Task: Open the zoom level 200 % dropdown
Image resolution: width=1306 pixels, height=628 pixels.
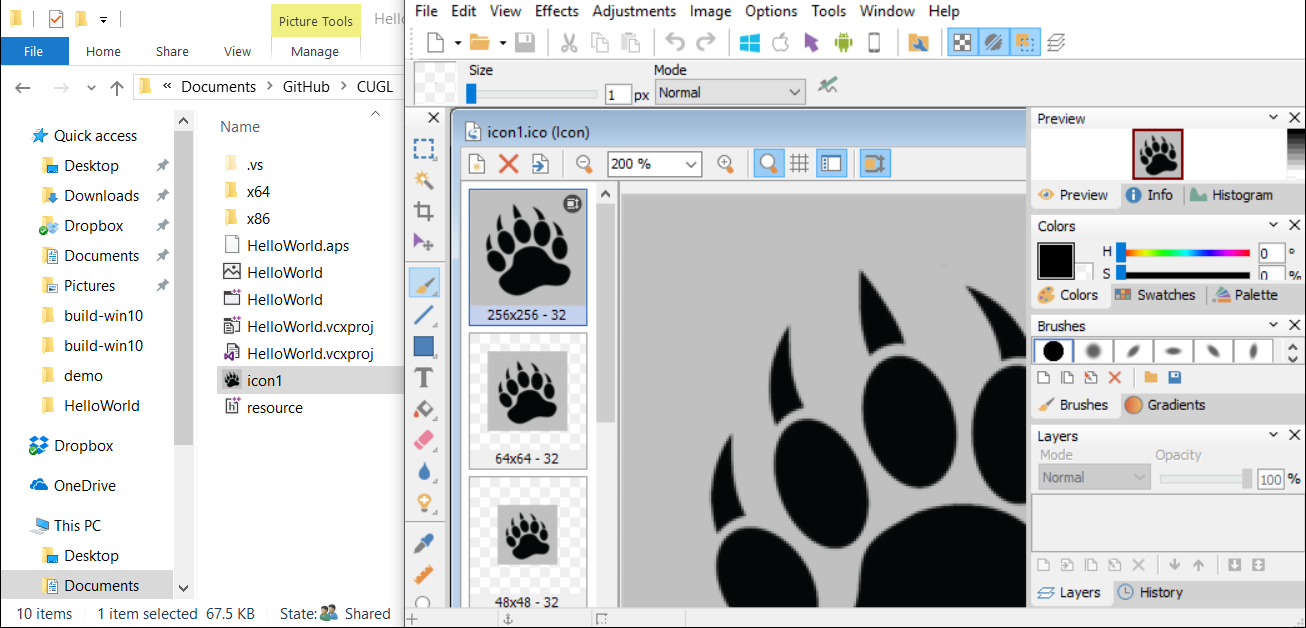Action: [x=691, y=164]
